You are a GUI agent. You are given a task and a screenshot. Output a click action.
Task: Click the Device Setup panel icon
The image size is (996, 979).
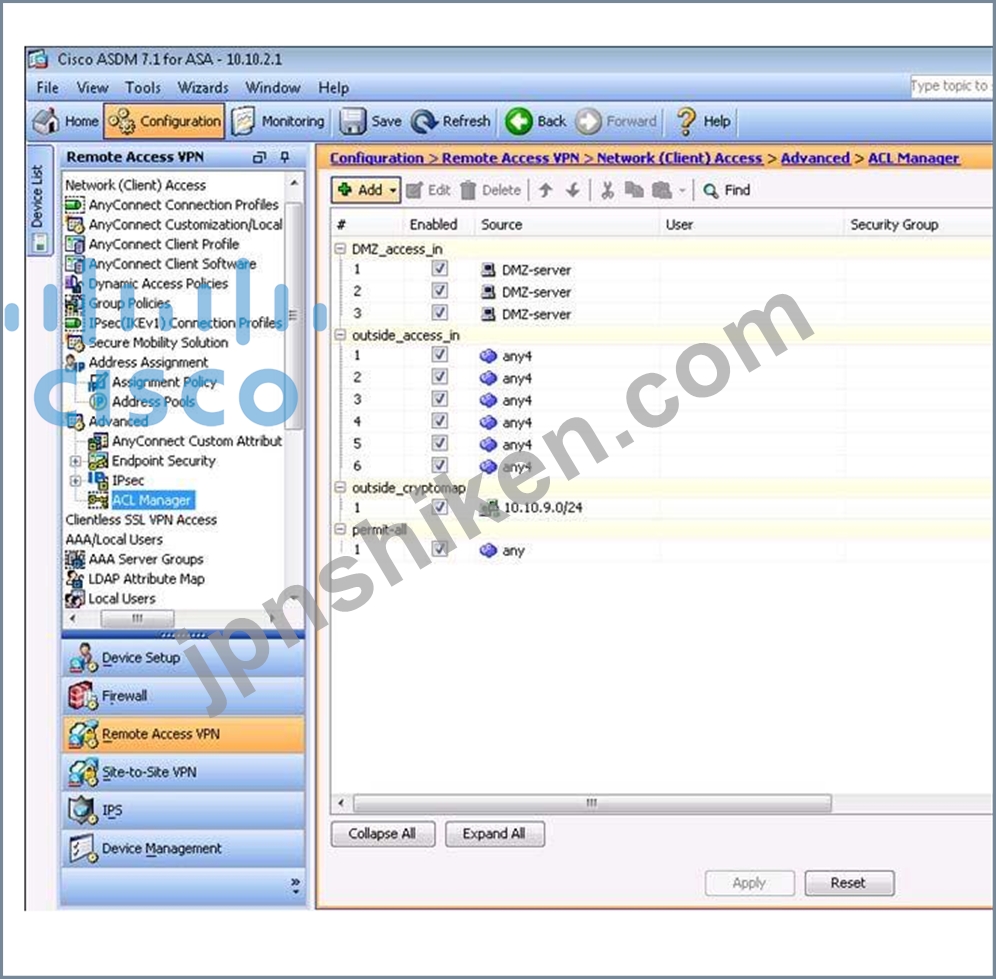(83, 658)
